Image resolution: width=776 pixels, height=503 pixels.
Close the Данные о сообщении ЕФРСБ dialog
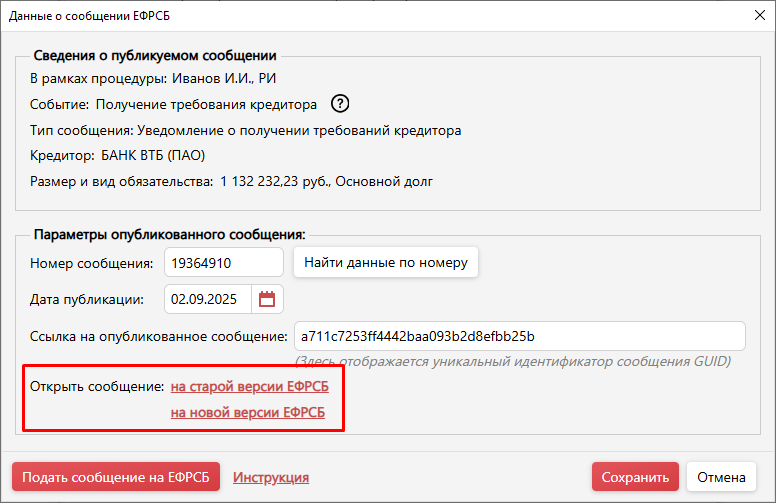756,15
